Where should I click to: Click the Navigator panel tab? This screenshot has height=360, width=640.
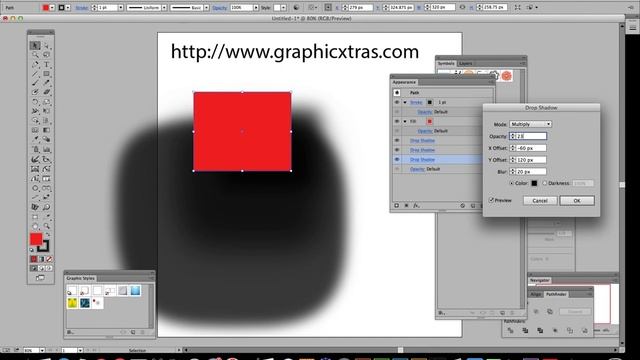(x=540, y=280)
